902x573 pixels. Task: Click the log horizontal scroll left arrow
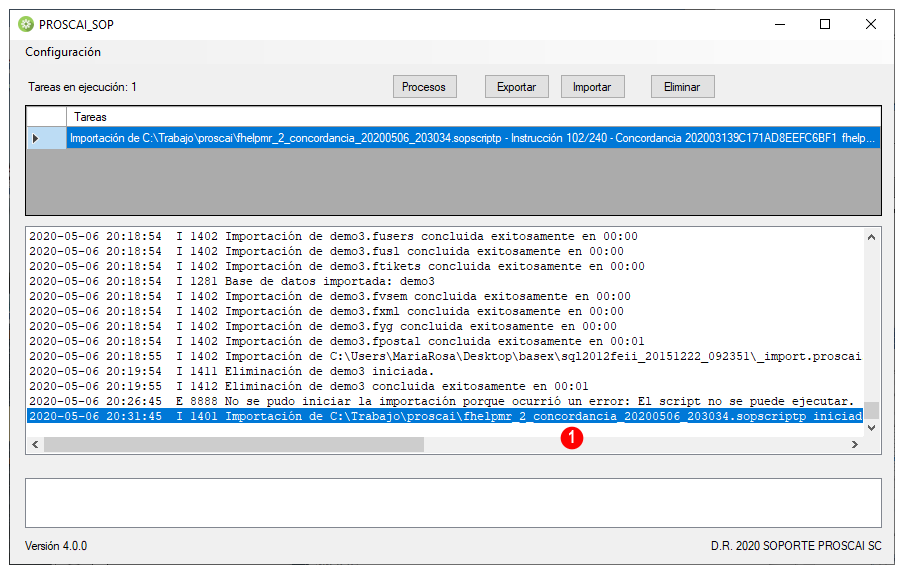pyautogui.click(x=35, y=444)
